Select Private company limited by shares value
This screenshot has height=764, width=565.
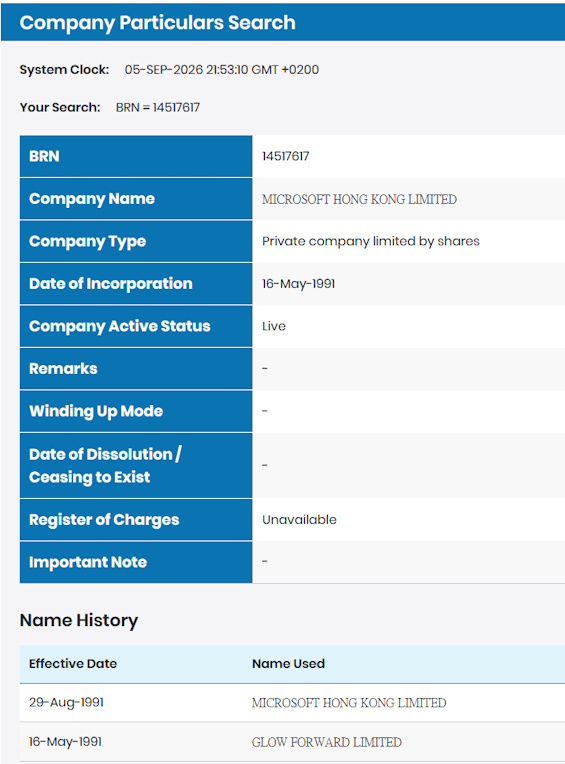(x=371, y=241)
